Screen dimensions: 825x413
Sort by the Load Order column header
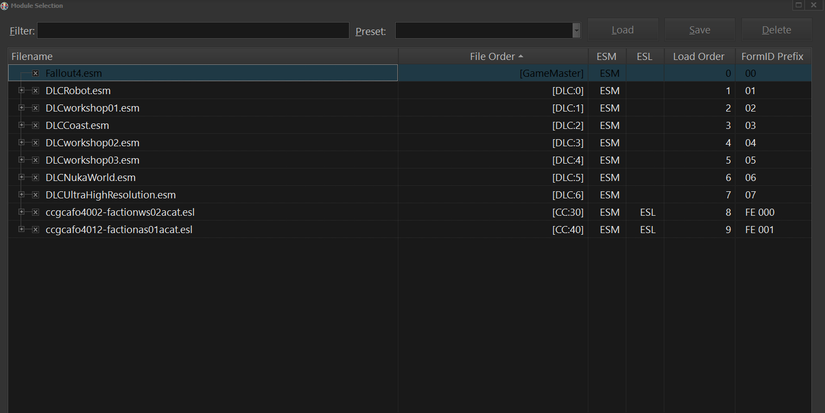tap(698, 56)
